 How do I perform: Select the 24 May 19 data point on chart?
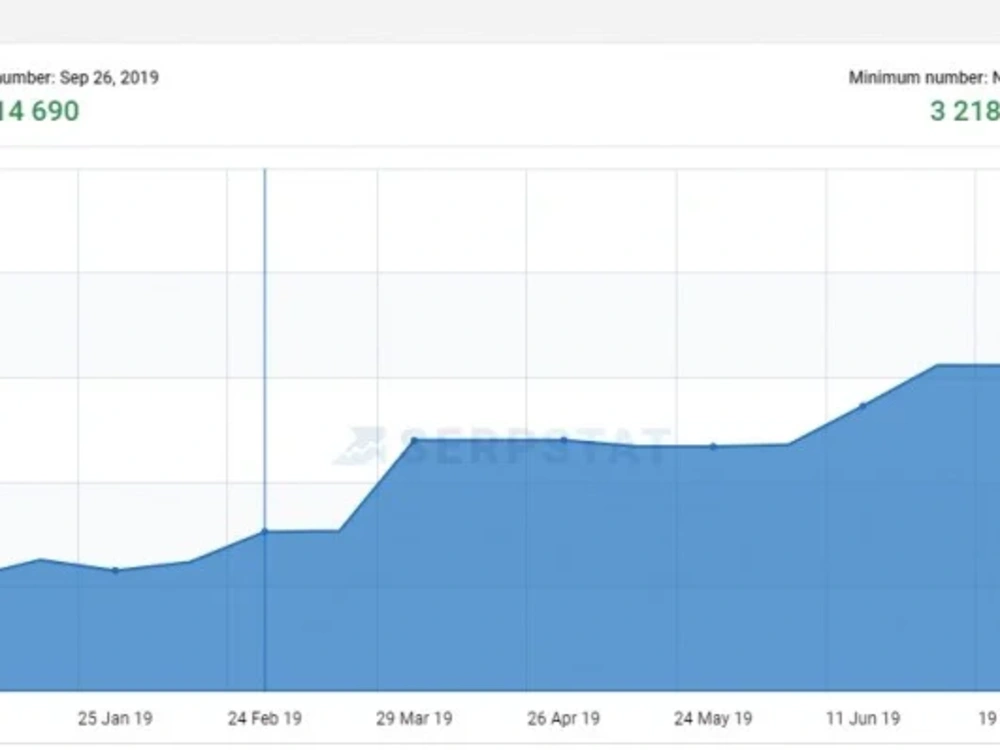pyautogui.click(x=713, y=446)
